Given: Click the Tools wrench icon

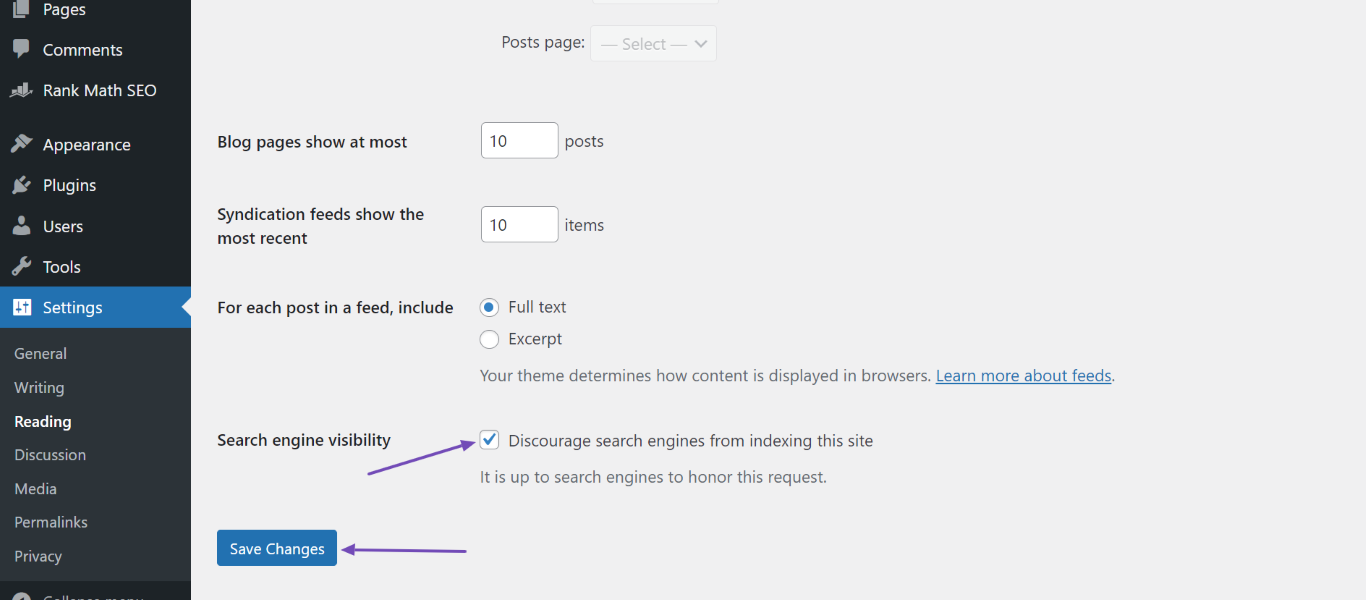Looking at the screenshot, I should tap(21, 267).
